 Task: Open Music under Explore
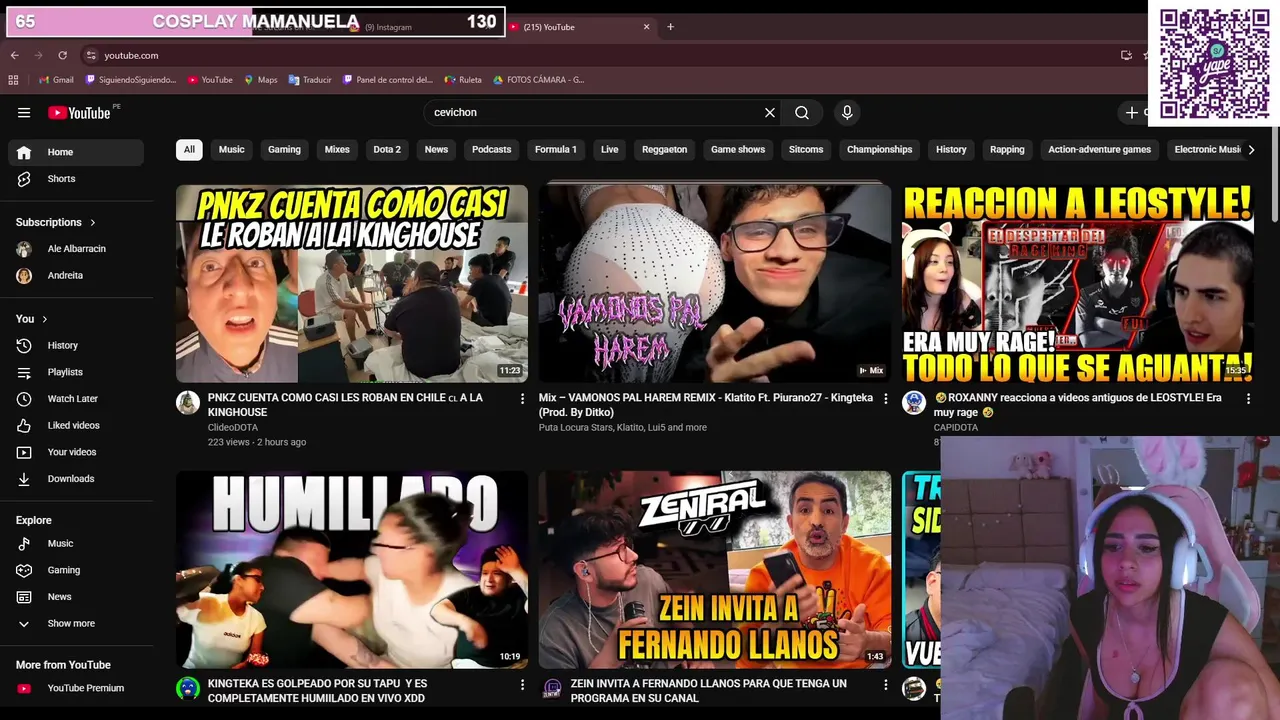point(76,544)
